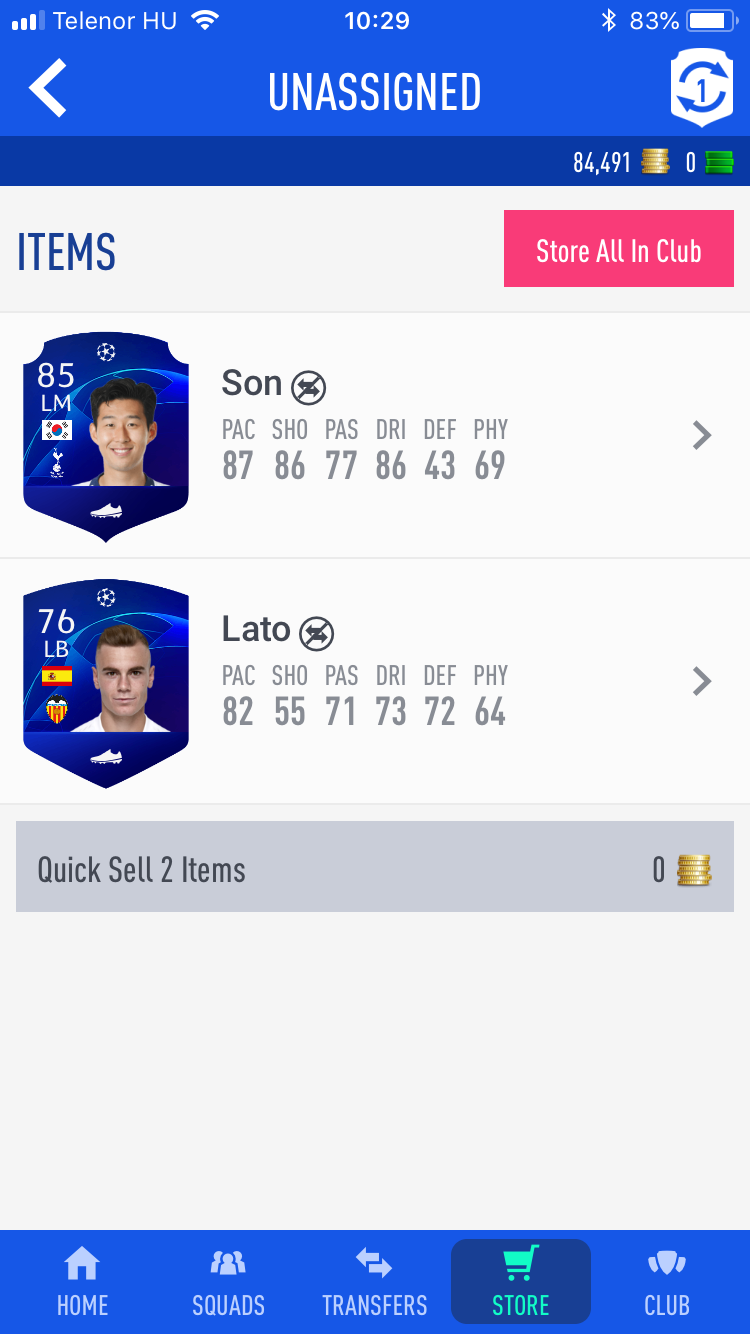Quick Sell 2 Items
The image size is (750, 1334).
pyautogui.click(x=375, y=867)
